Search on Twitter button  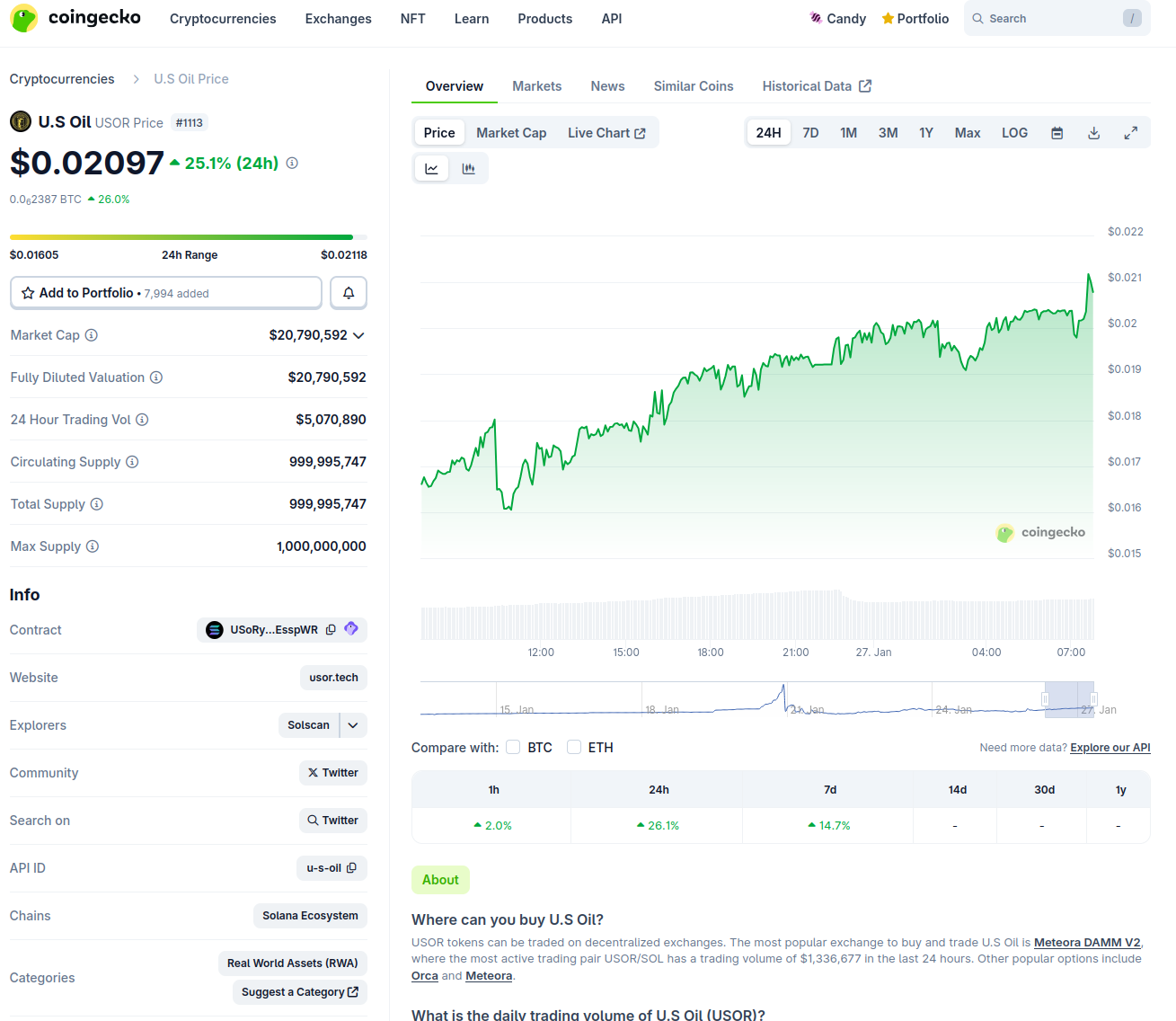[x=332, y=821]
